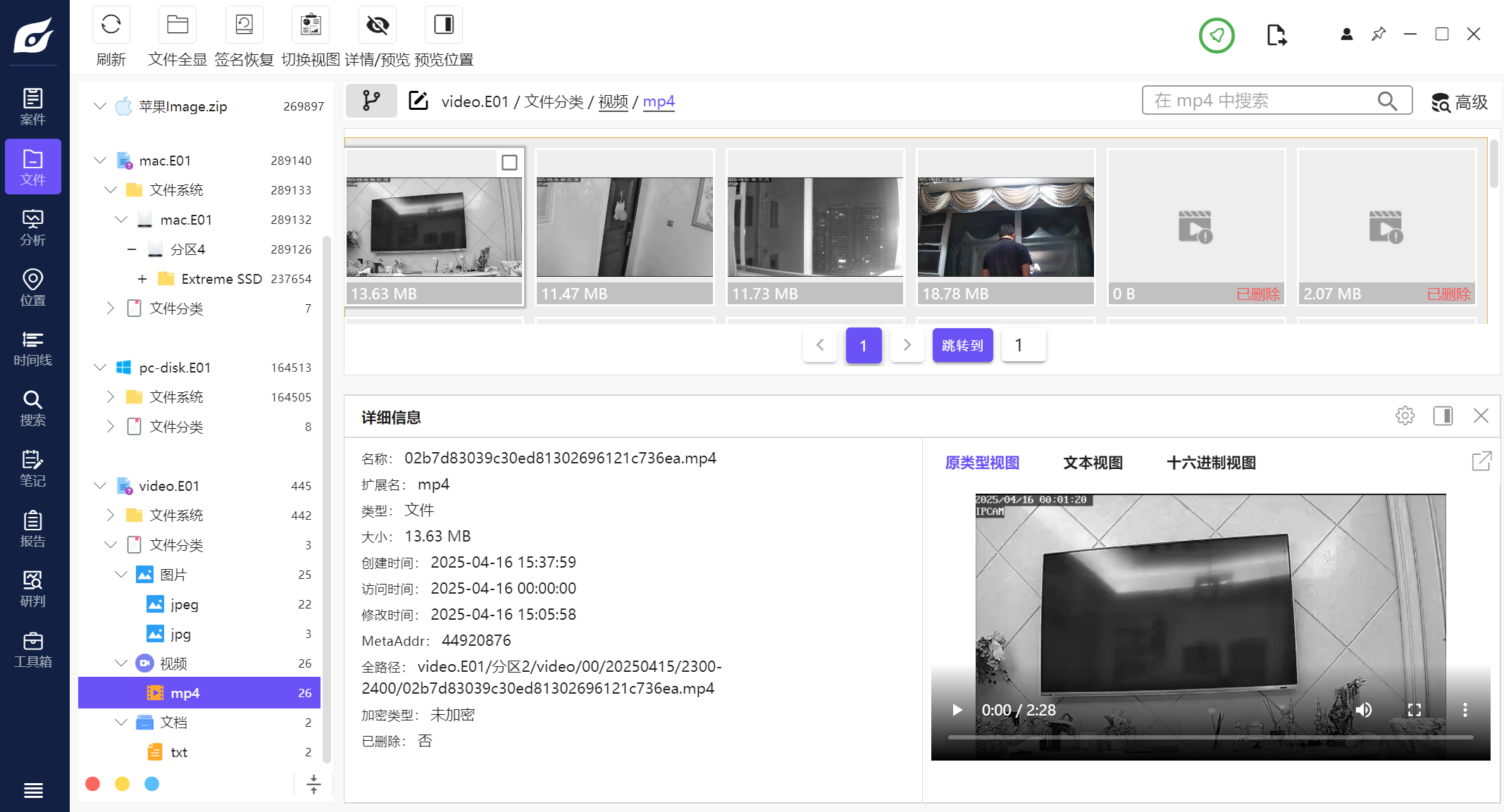Open the 案件 case sidebar section
The image size is (1504, 812).
point(33,106)
